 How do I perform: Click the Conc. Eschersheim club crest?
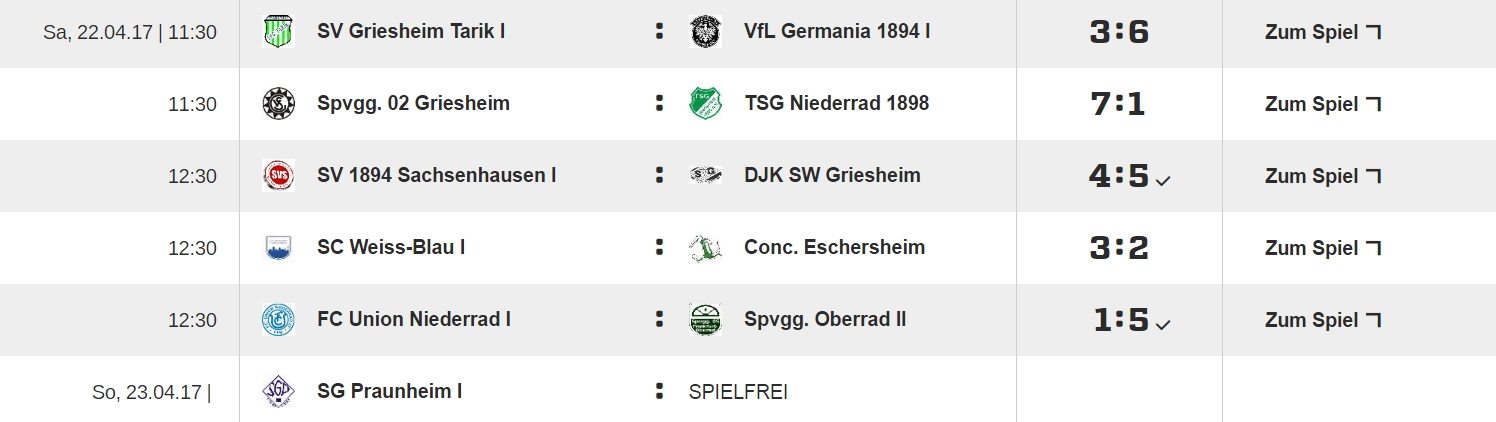706,248
